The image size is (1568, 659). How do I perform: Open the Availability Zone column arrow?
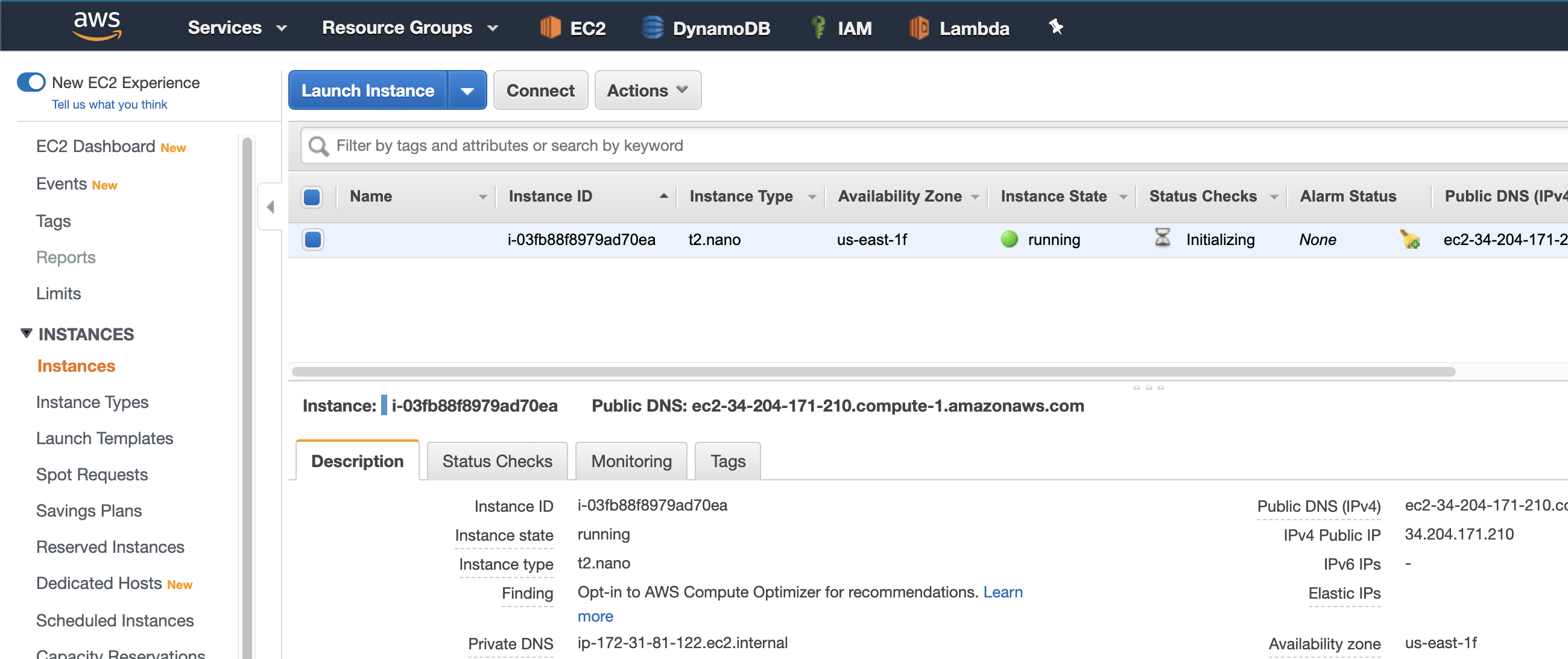[x=975, y=197]
